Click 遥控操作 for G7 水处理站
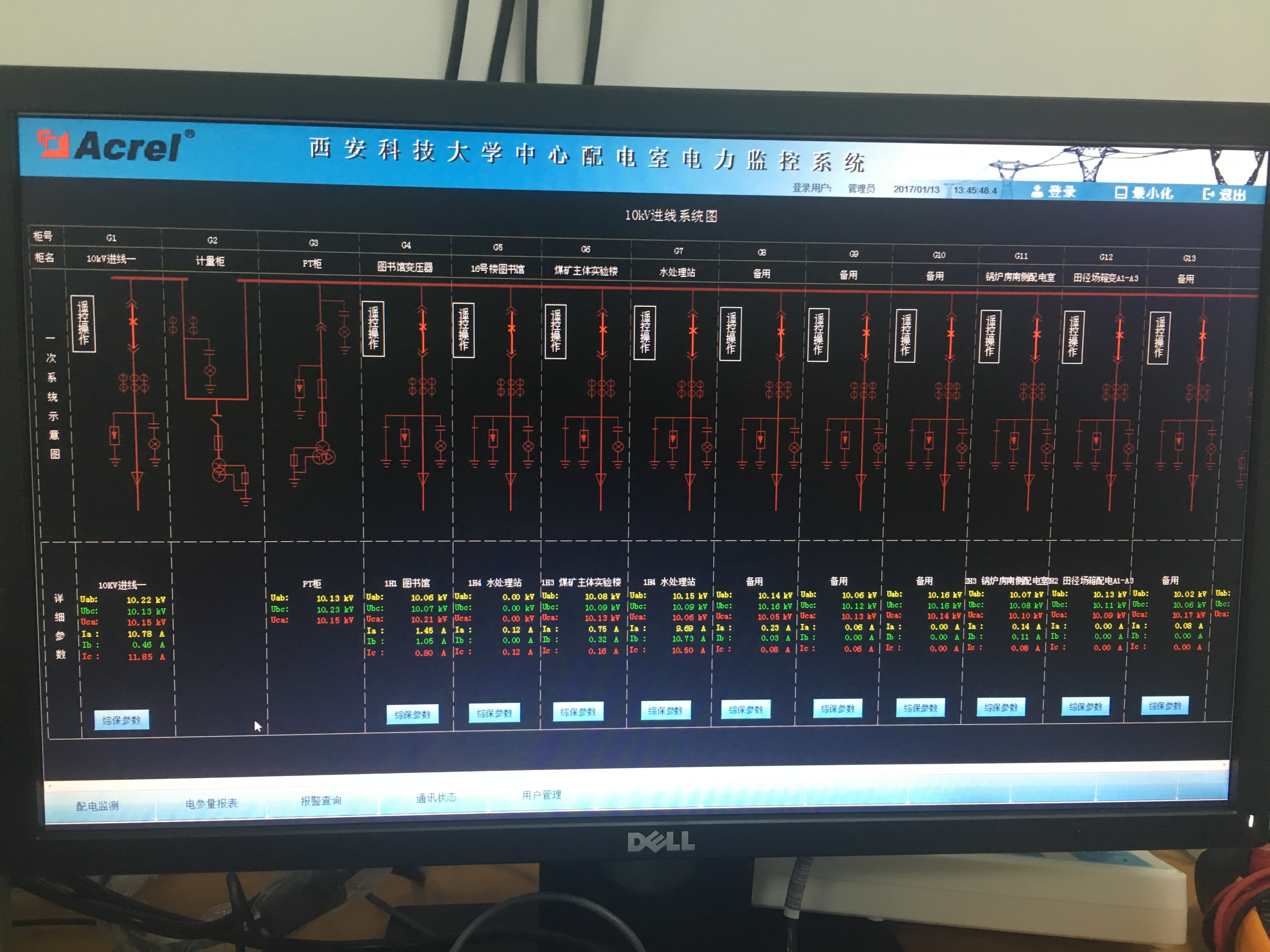 click(x=645, y=333)
